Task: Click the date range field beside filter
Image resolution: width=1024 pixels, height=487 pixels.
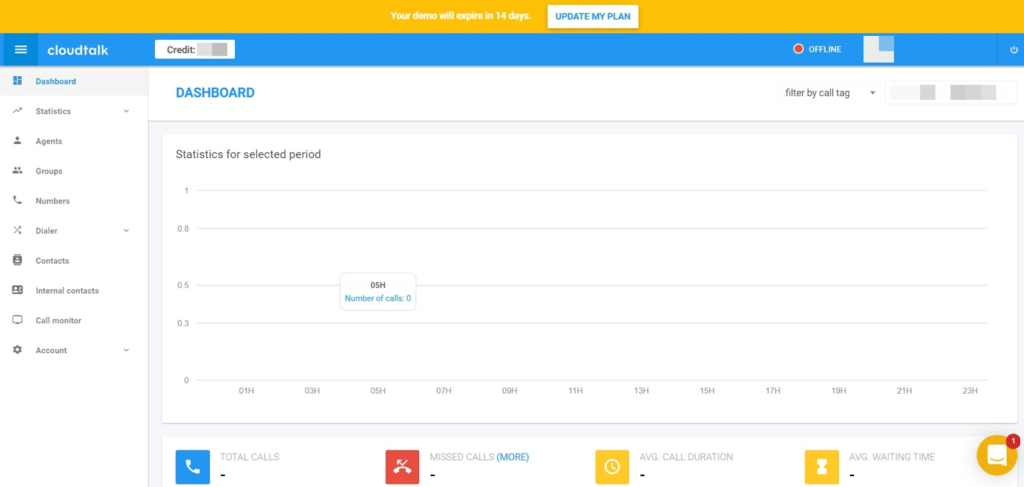Action: coord(943,93)
